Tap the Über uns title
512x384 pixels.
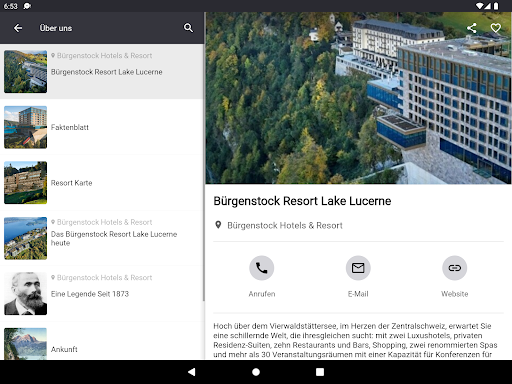click(56, 28)
